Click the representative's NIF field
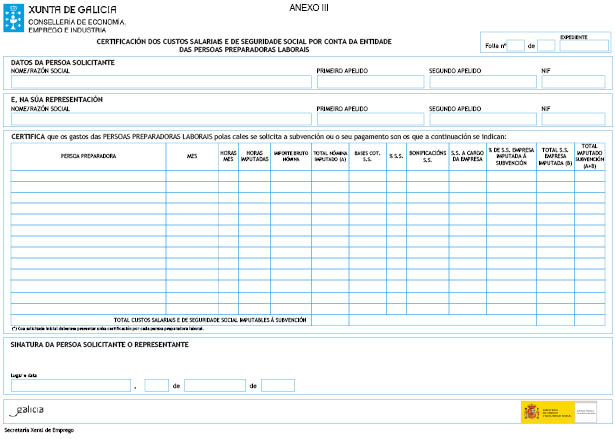 coord(572,119)
